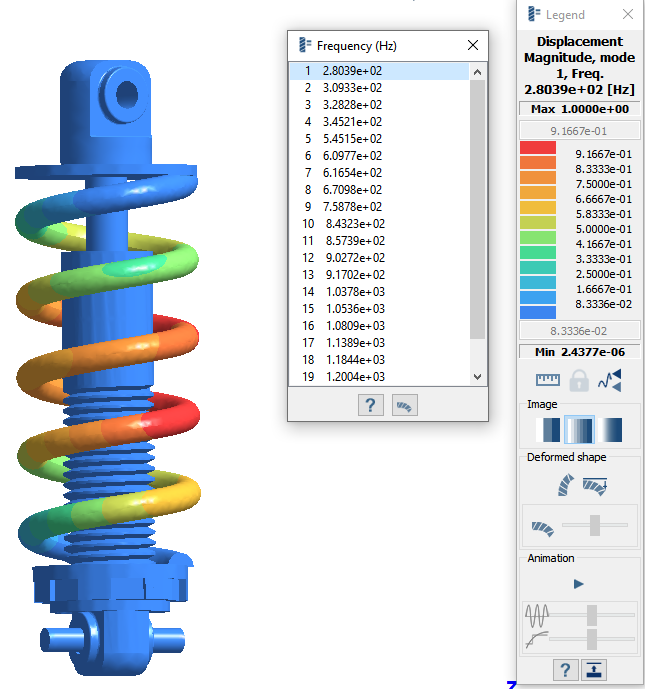Image resolution: width=645 pixels, height=689 pixels.
Task: Click the first deformed shape icon
Action: pos(564,486)
